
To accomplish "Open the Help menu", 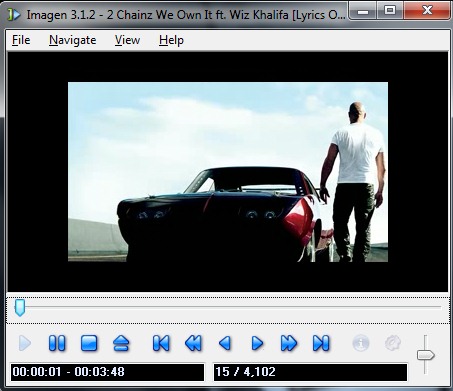I will click(171, 40).
